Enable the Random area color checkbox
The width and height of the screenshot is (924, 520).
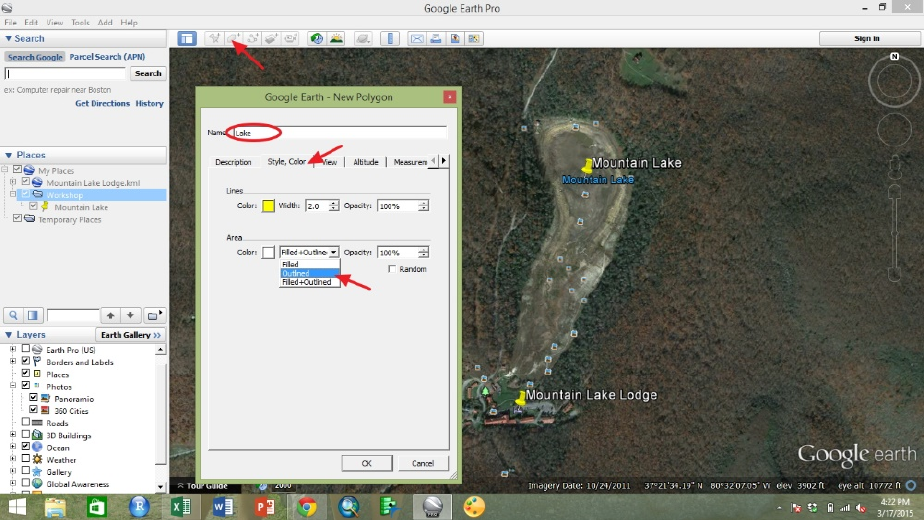tap(392, 269)
